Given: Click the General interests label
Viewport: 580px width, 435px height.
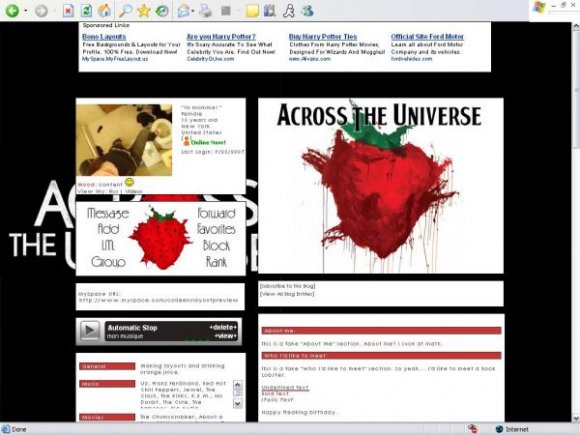Looking at the screenshot, I should coord(107,366).
